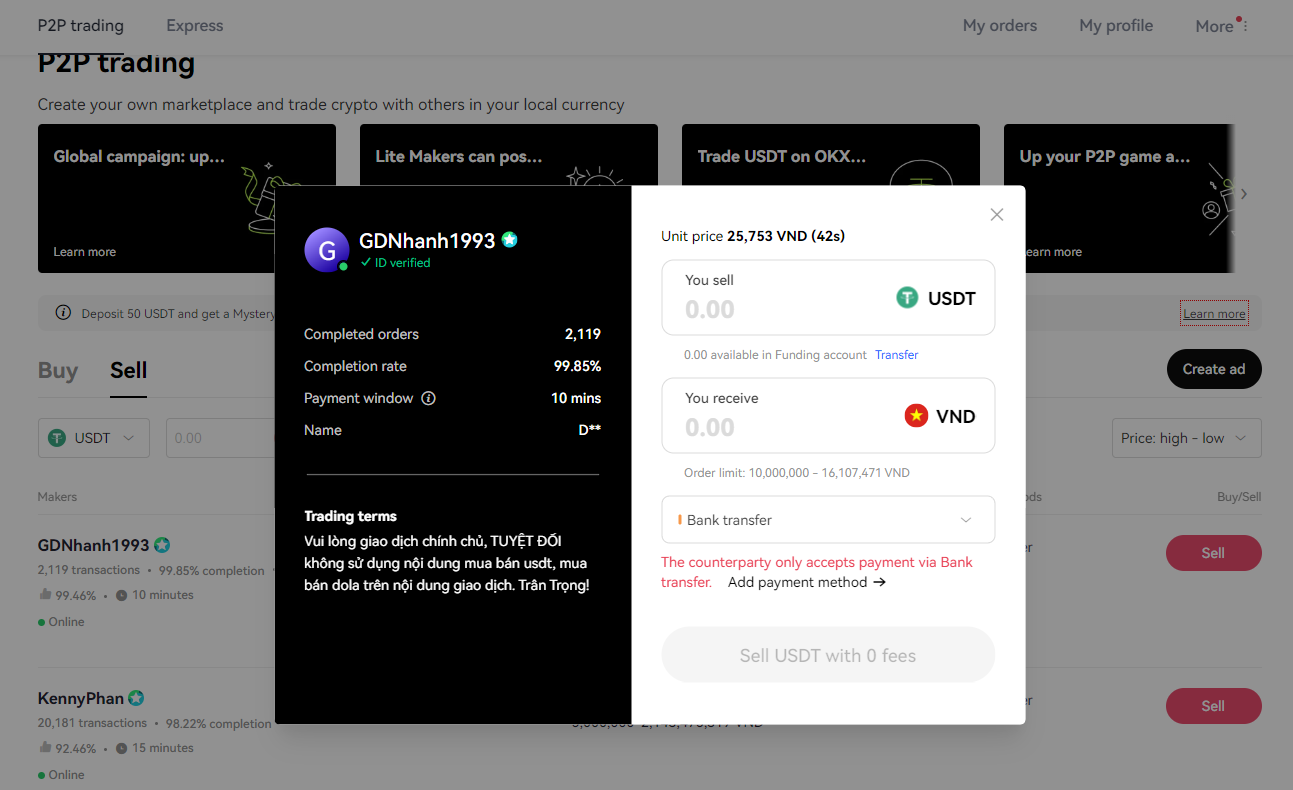The height and width of the screenshot is (790, 1293).
Task: Click Learn more on Global campaign card
Action: pyautogui.click(x=84, y=252)
